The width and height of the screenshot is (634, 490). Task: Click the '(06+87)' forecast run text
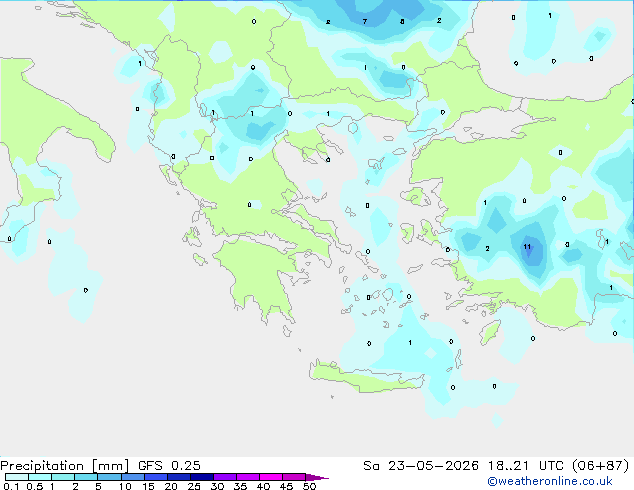601,466
